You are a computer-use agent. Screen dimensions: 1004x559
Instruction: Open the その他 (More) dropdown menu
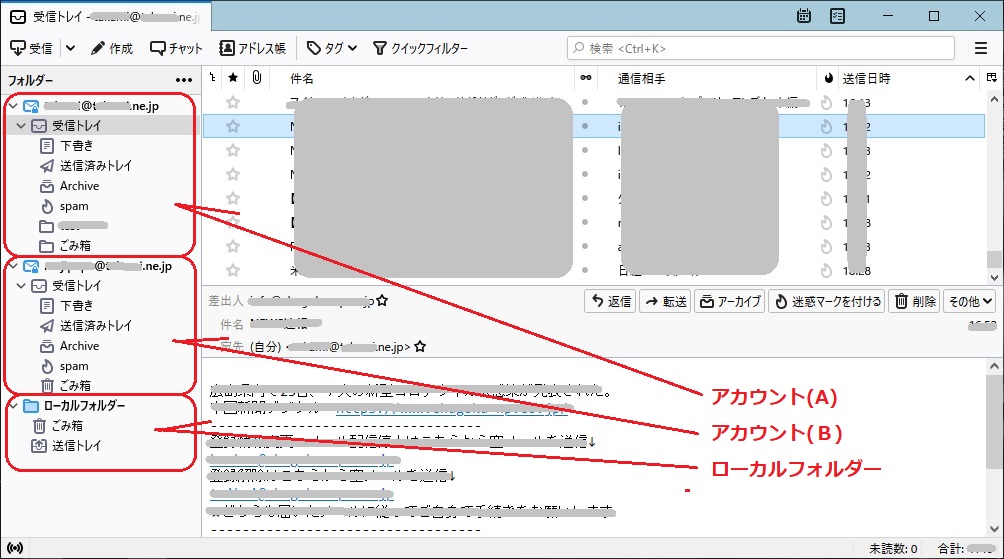click(x=969, y=301)
